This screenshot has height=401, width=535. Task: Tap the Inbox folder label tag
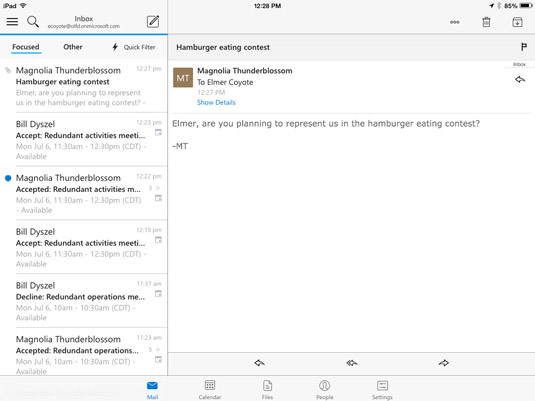[519, 64]
